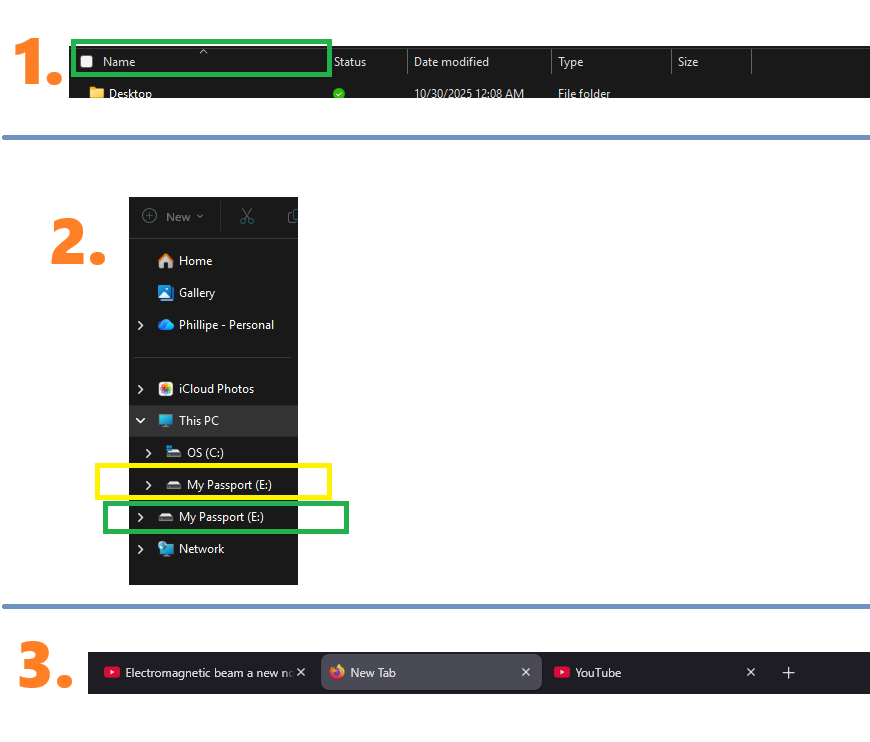Open a new browser tab with the plus icon
The width and height of the screenshot is (870, 742).
[788, 673]
